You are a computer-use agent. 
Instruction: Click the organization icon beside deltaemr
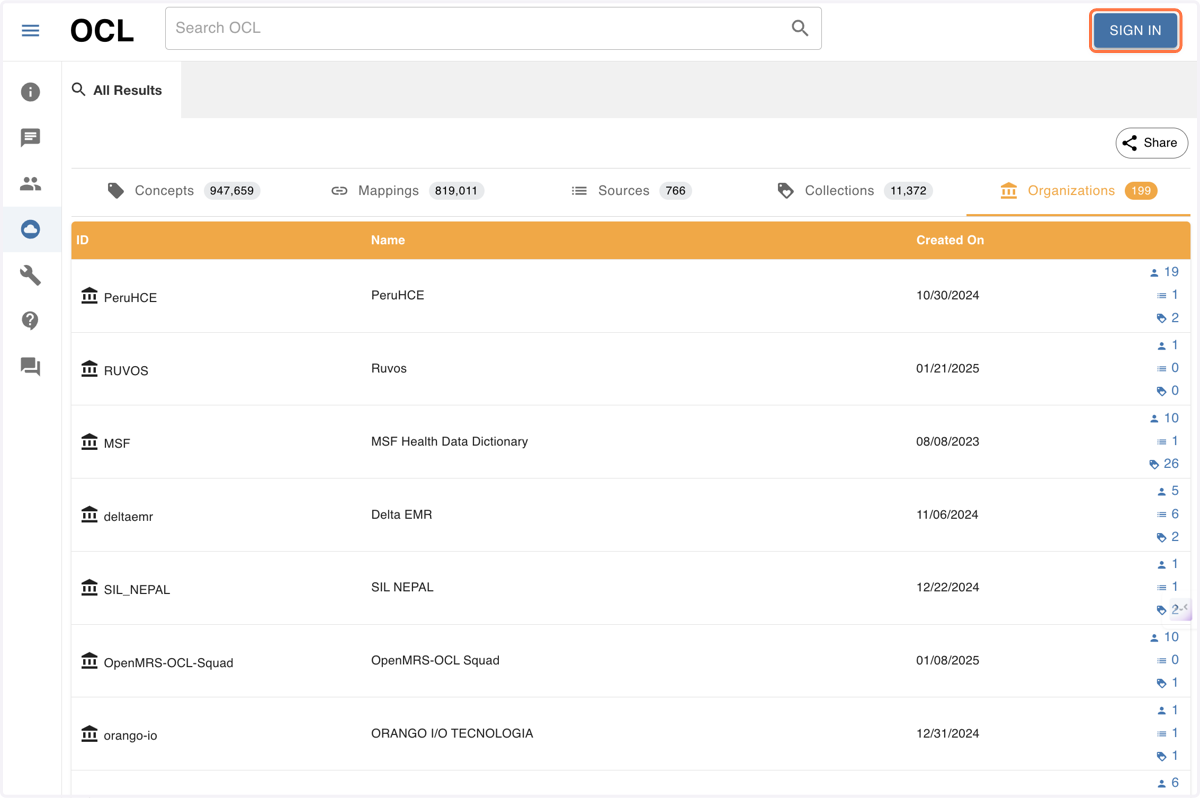coord(89,515)
